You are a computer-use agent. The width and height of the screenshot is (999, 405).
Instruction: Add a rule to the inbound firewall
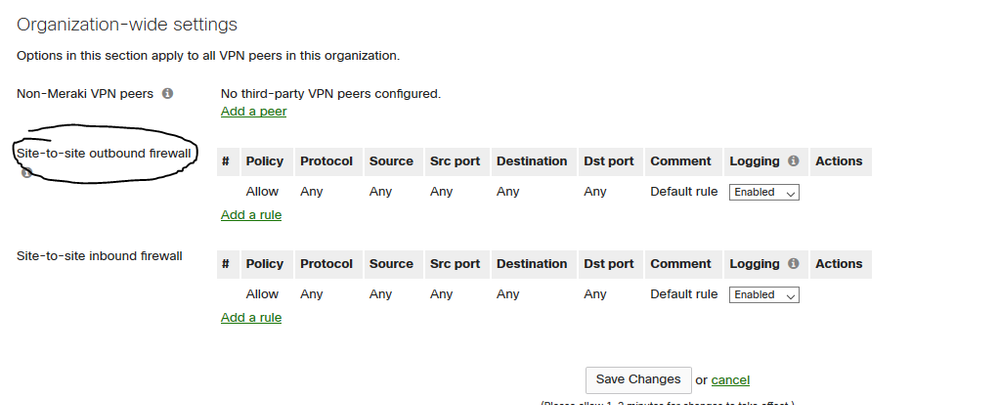(251, 317)
